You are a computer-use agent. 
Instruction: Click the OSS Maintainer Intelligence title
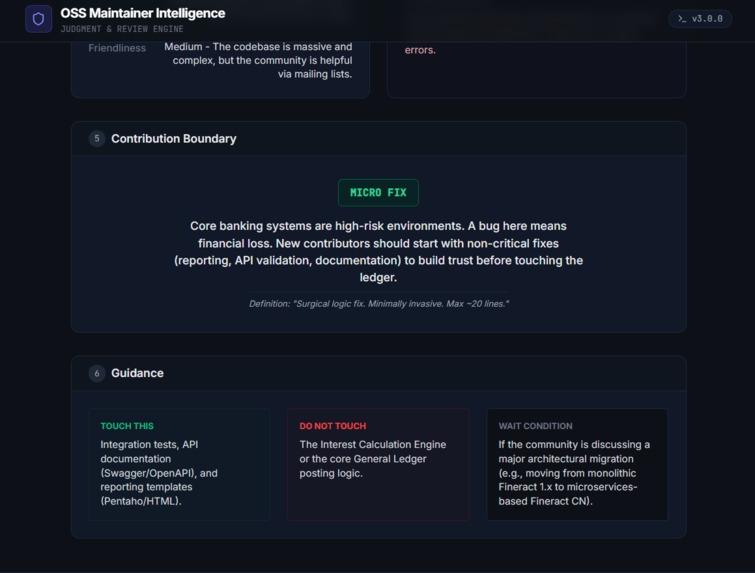[143, 13]
